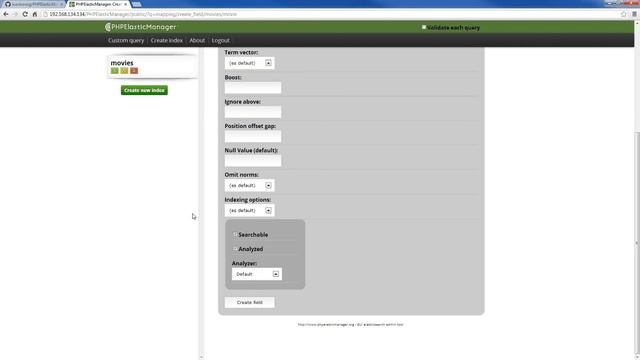The width and height of the screenshot is (640, 360).
Task: Open the About page
Action: [x=197, y=40]
